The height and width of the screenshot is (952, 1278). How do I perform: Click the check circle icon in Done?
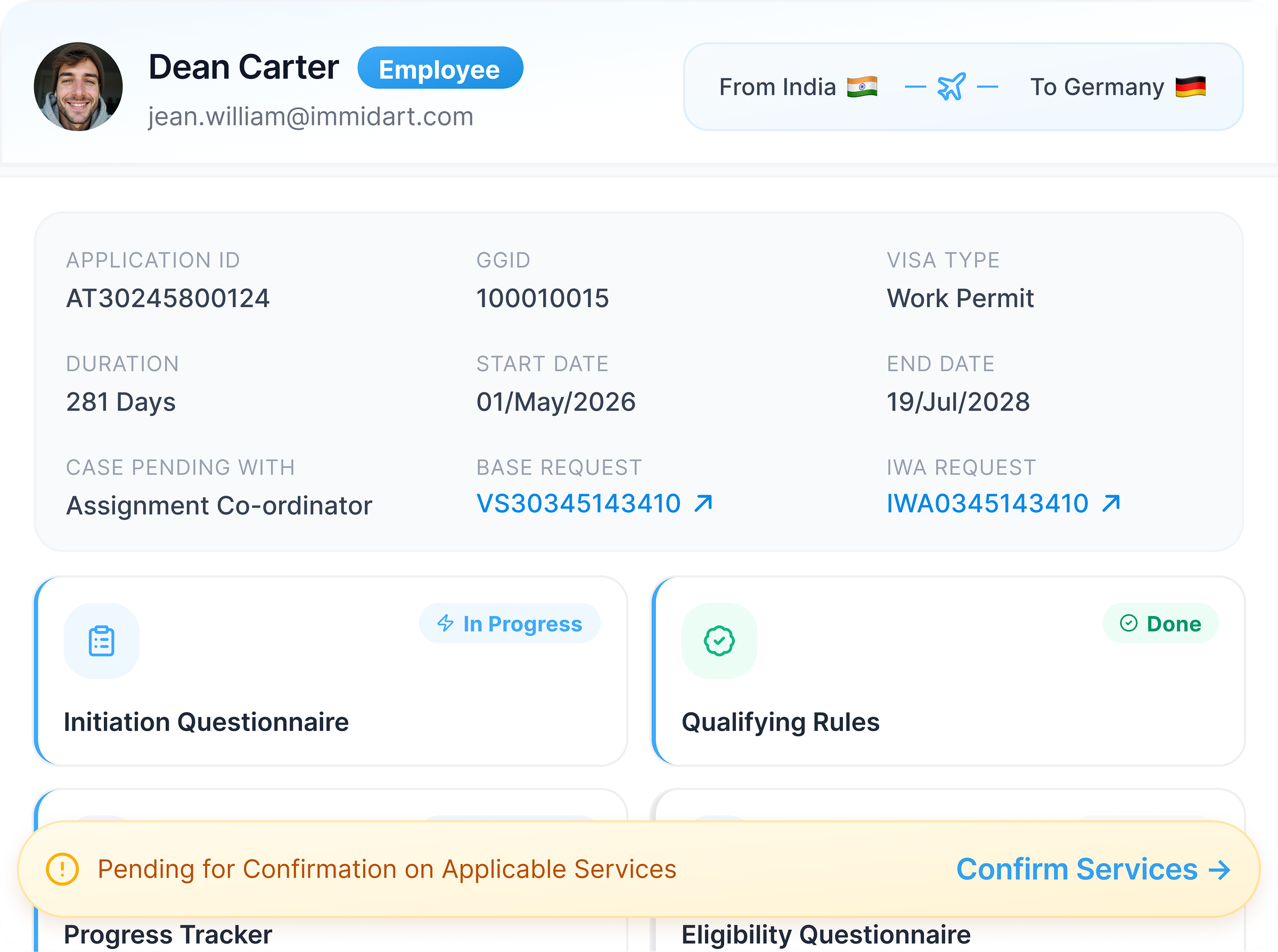1129,623
